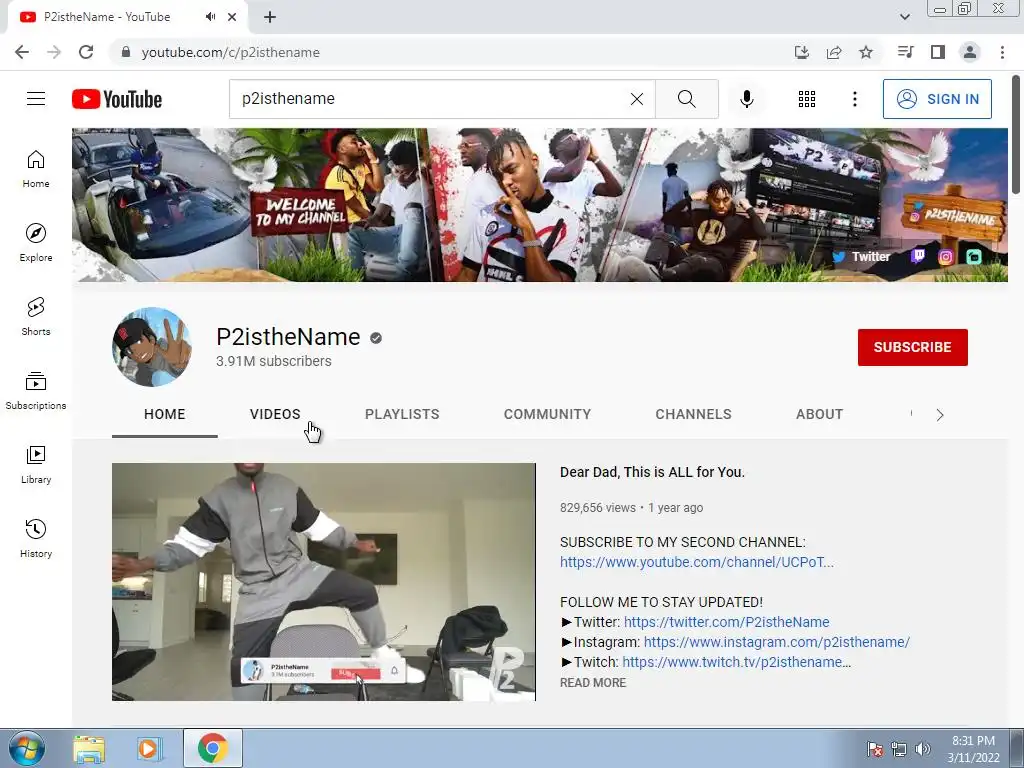Open media player from taskbar
This screenshot has height=768, width=1024.
[x=148, y=748]
